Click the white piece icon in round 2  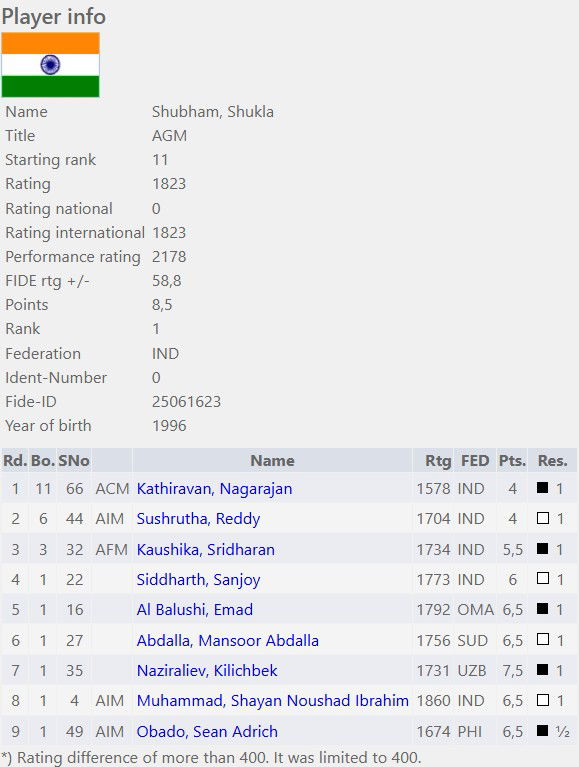(542, 518)
